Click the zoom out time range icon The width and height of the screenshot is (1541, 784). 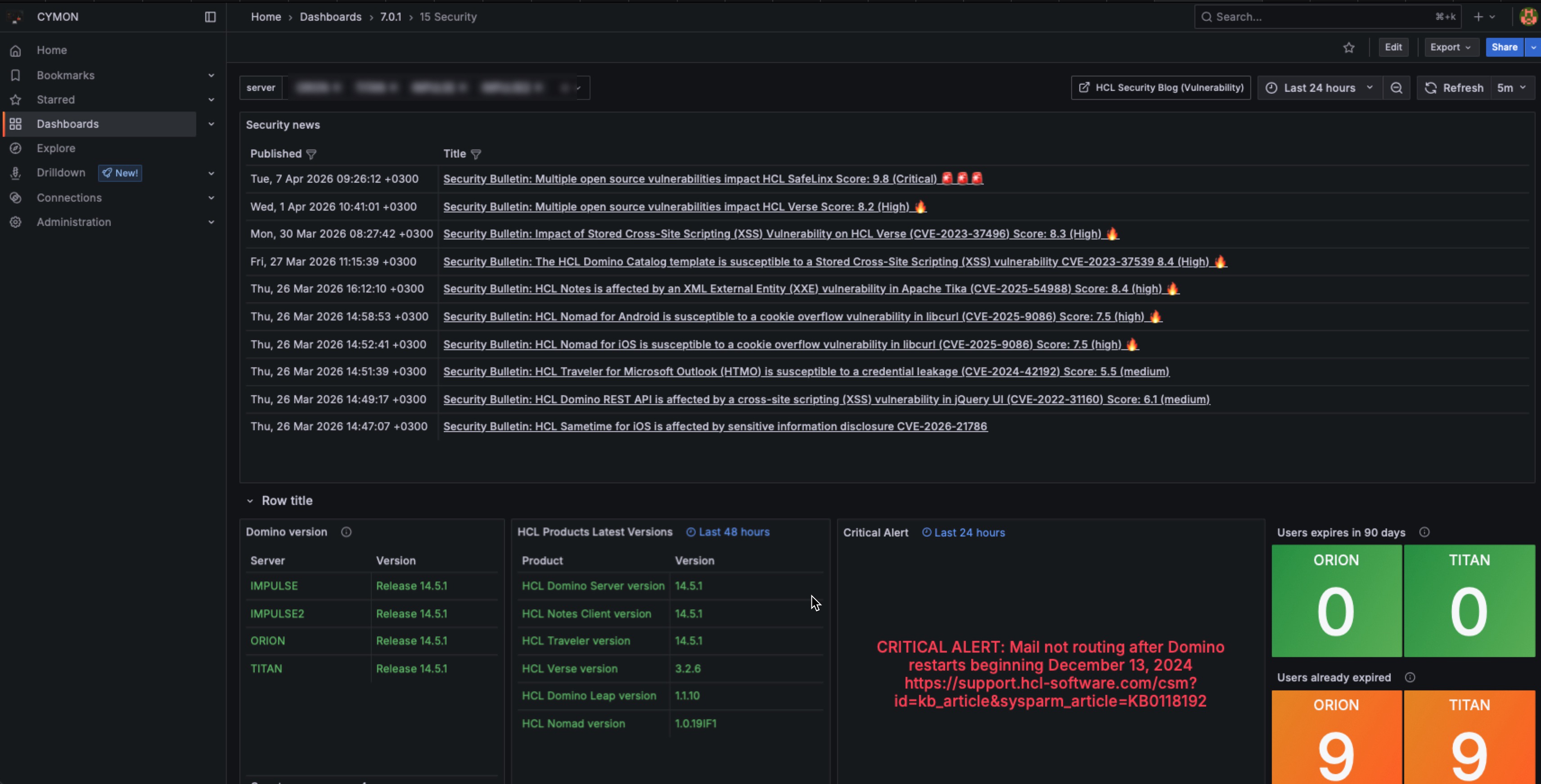click(1396, 88)
